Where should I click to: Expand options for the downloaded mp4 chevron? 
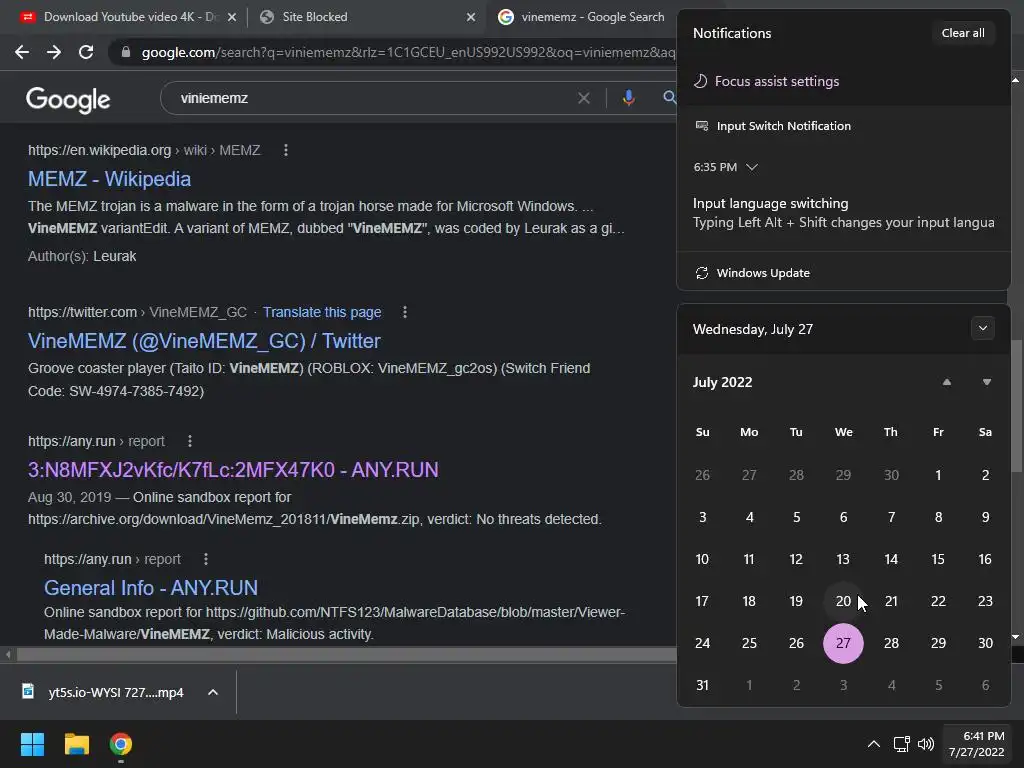213,692
